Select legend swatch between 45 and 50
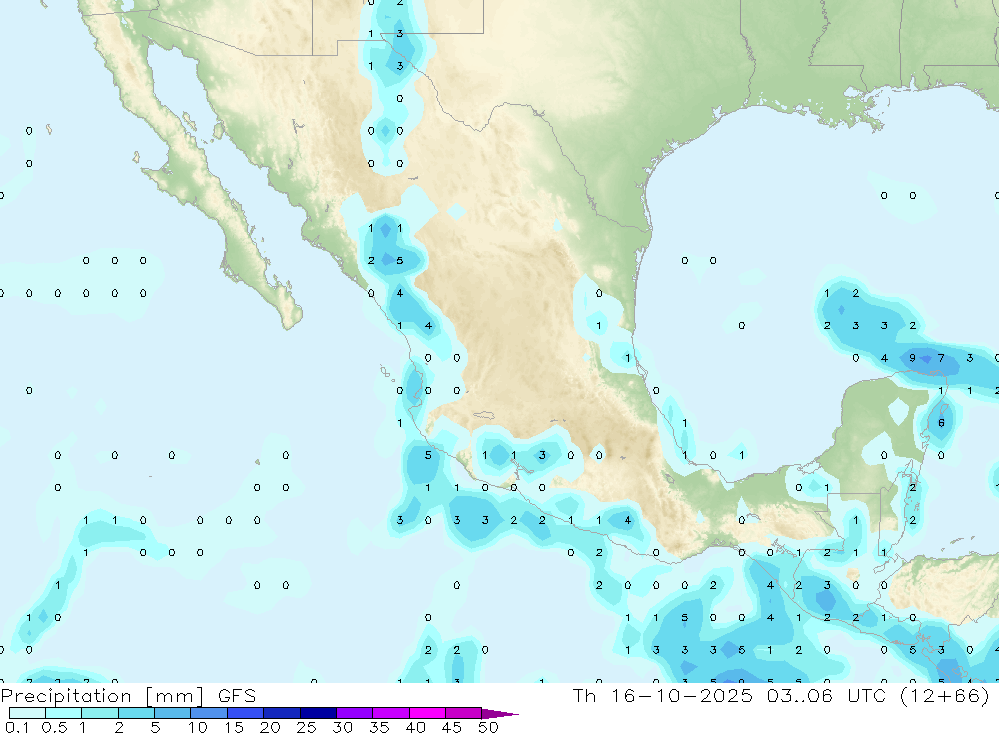 [x=464, y=713]
